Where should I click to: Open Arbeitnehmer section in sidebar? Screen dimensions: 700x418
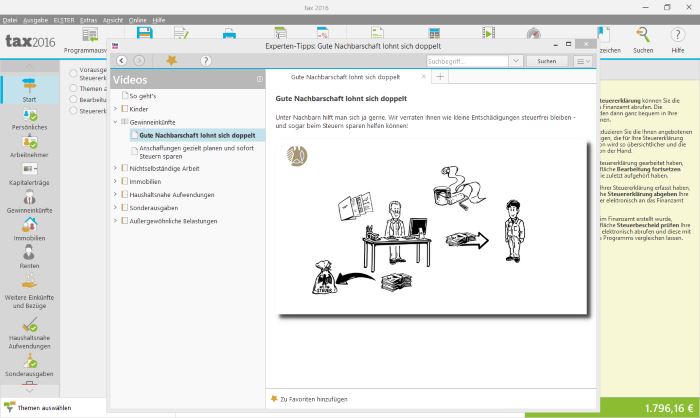coord(29,147)
